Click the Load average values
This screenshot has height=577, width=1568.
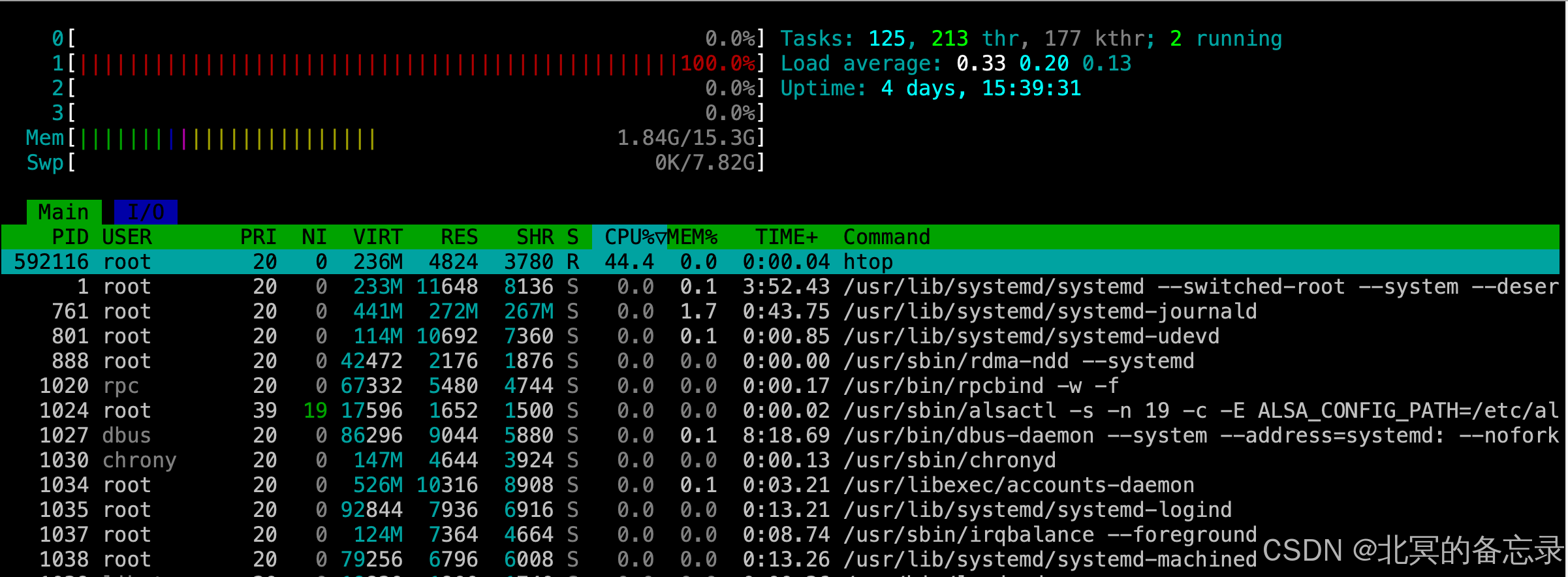tap(1044, 63)
